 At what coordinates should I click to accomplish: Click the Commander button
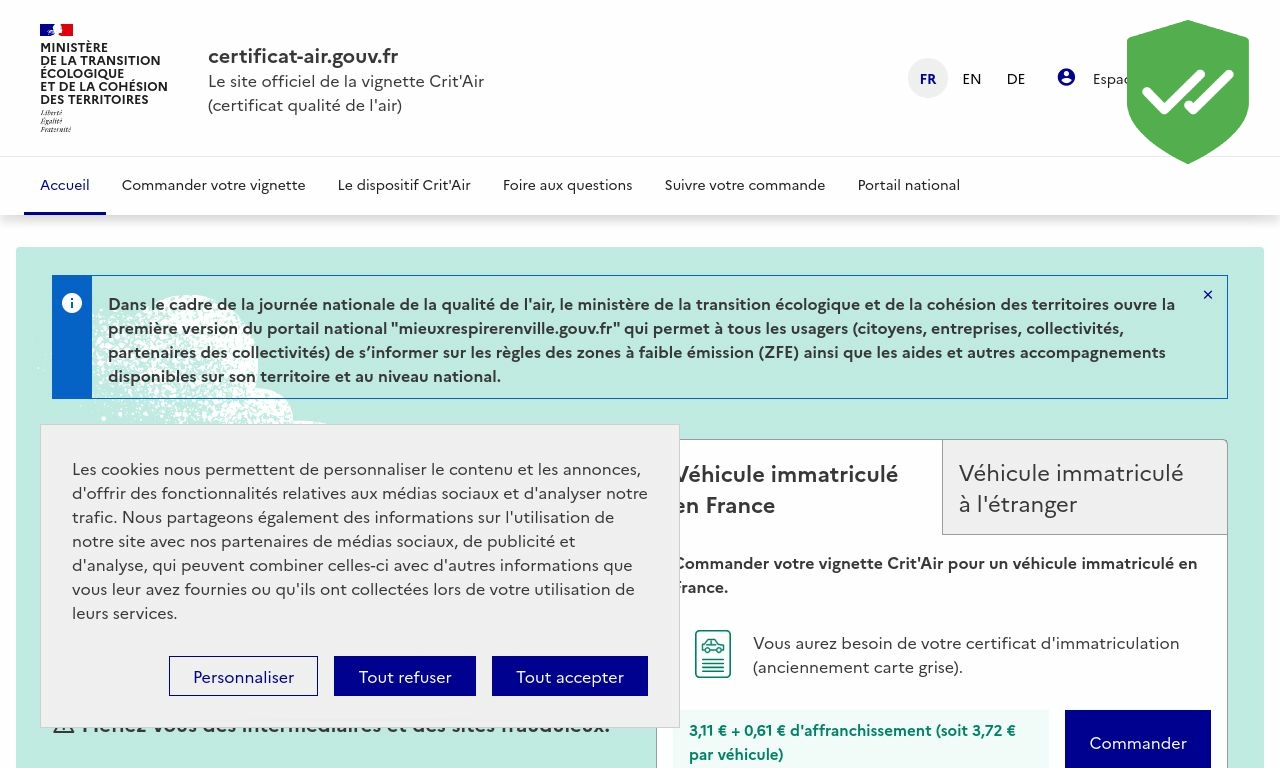1138,741
